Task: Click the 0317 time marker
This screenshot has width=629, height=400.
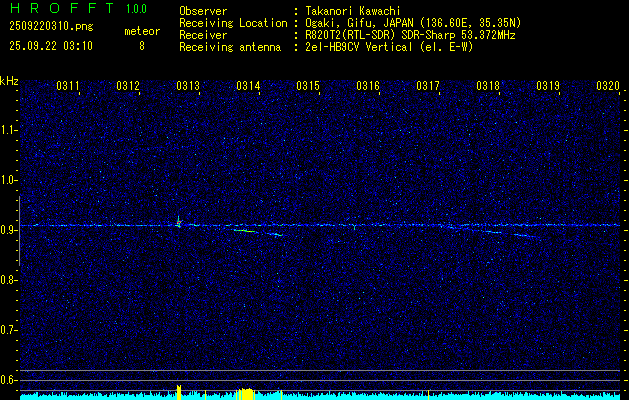Action: (428, 85)
